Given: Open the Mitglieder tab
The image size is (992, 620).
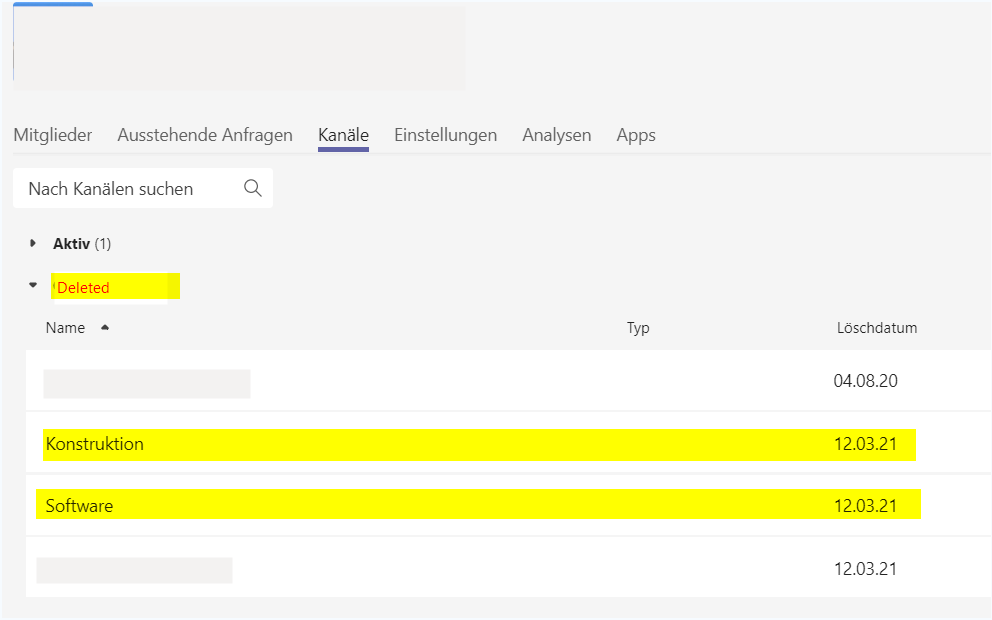Looking at the screenshot, I should 53,135.
